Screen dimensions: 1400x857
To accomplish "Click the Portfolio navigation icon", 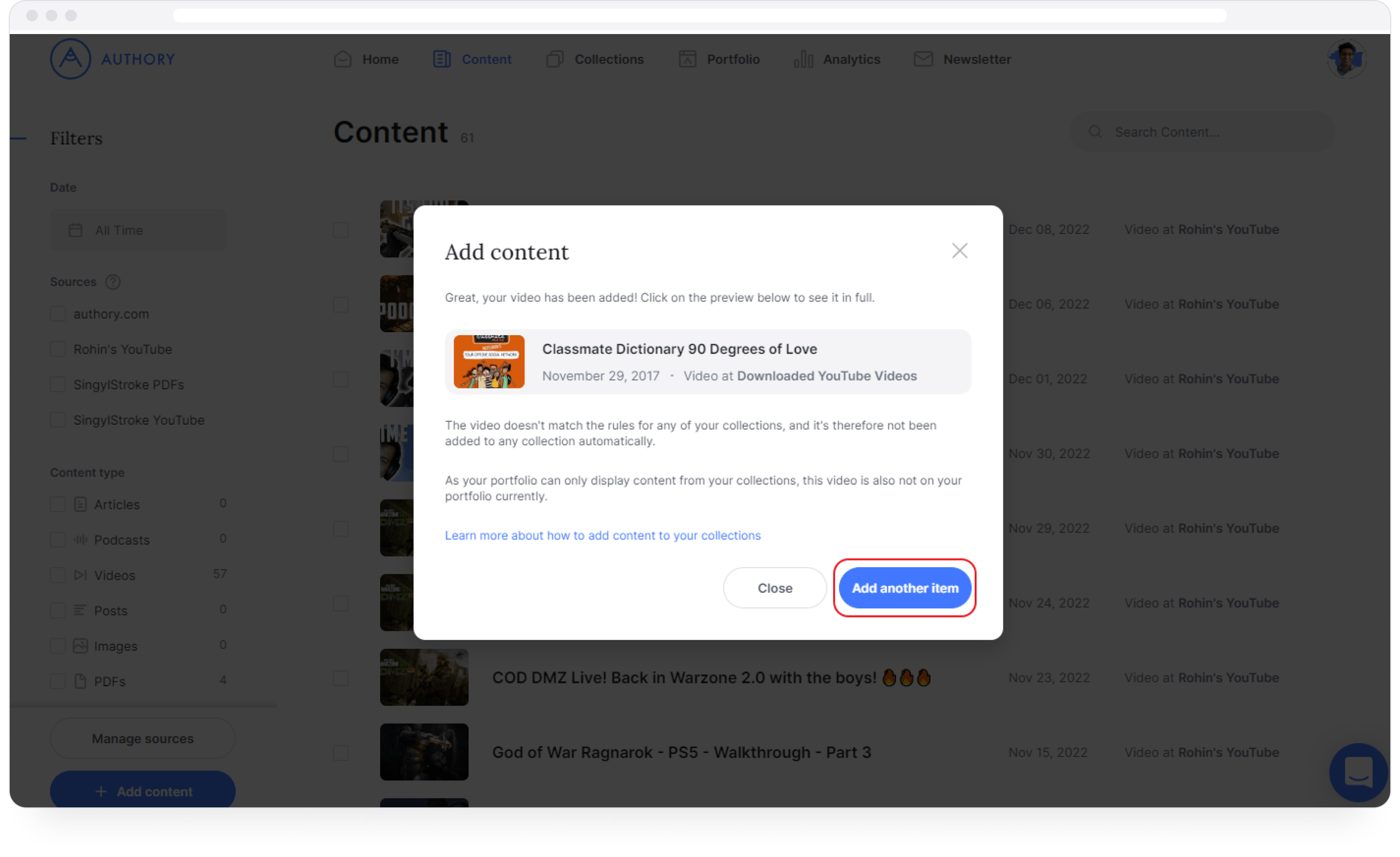I will point(687,59).
